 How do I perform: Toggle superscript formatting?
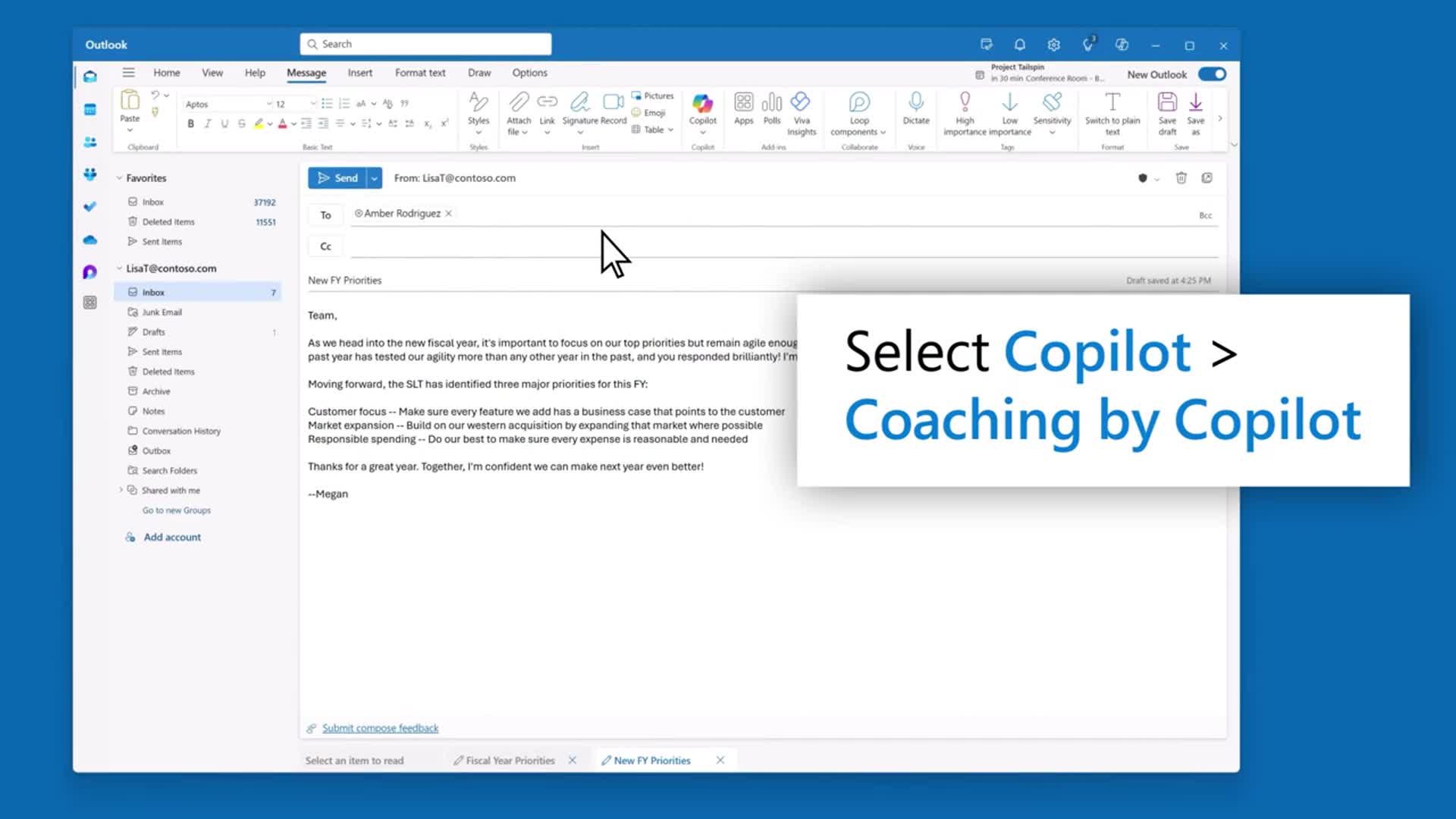coord(444,124)
